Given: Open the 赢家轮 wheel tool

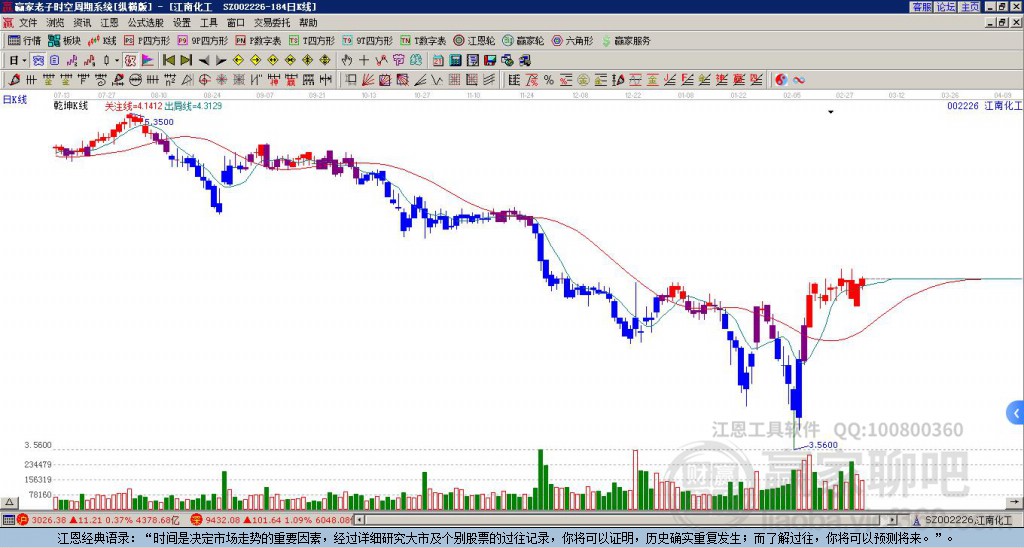Looking at the screenshot, I should pyautogui.click(x=523, y=40).
